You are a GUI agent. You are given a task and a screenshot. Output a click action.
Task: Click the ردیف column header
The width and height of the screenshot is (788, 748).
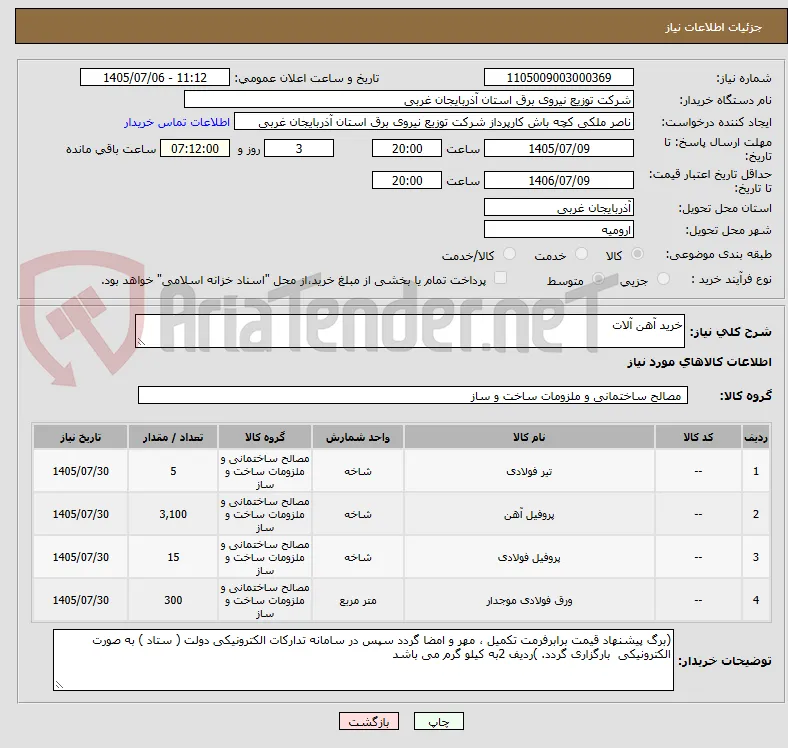coord(755,437)
